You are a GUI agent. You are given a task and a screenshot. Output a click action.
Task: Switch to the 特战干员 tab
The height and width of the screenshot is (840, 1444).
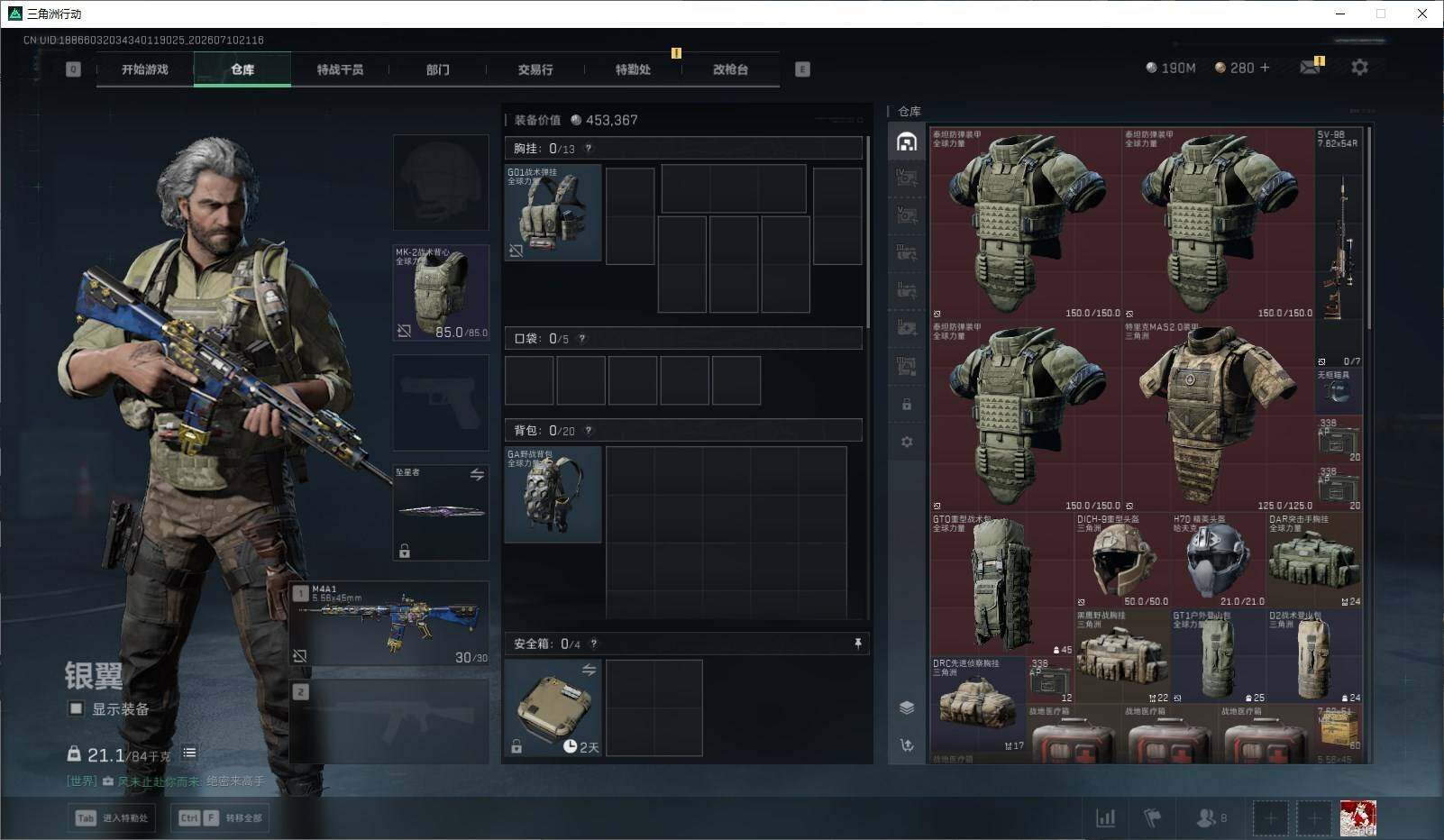point(340,69)
